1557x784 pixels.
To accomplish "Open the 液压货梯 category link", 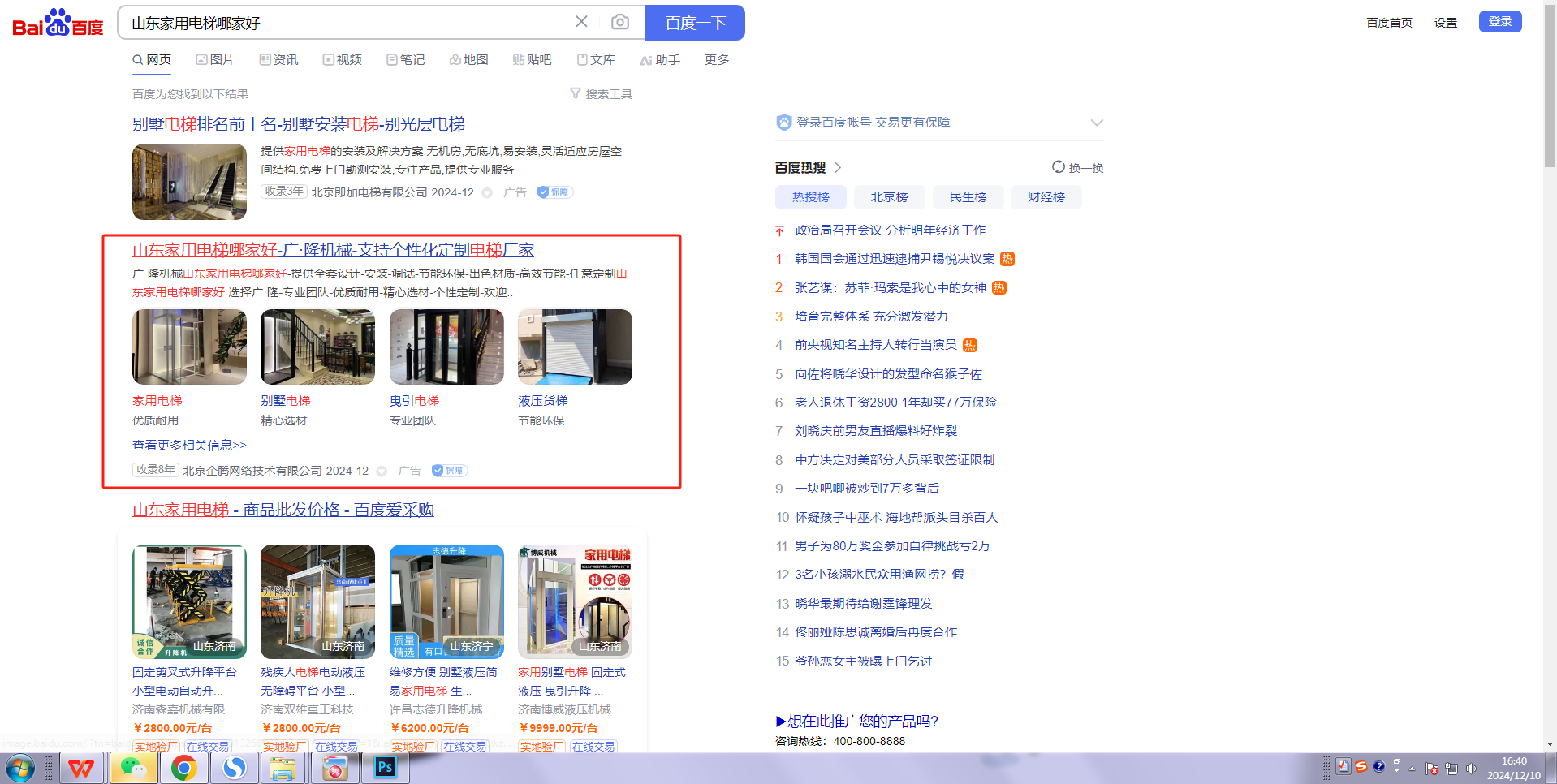I will 543,401.
